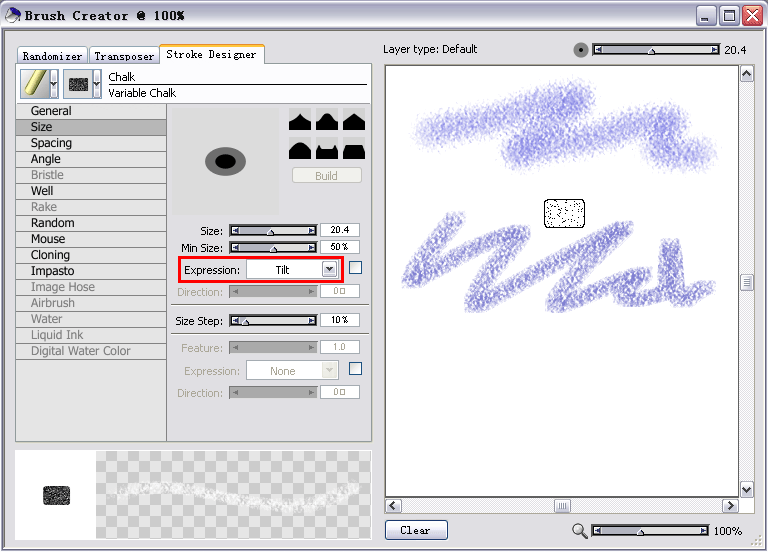Open the Tilt expression dropdown
Viewport: 768px width, 552px height.
pyautogui.click(x=329, y=270)
